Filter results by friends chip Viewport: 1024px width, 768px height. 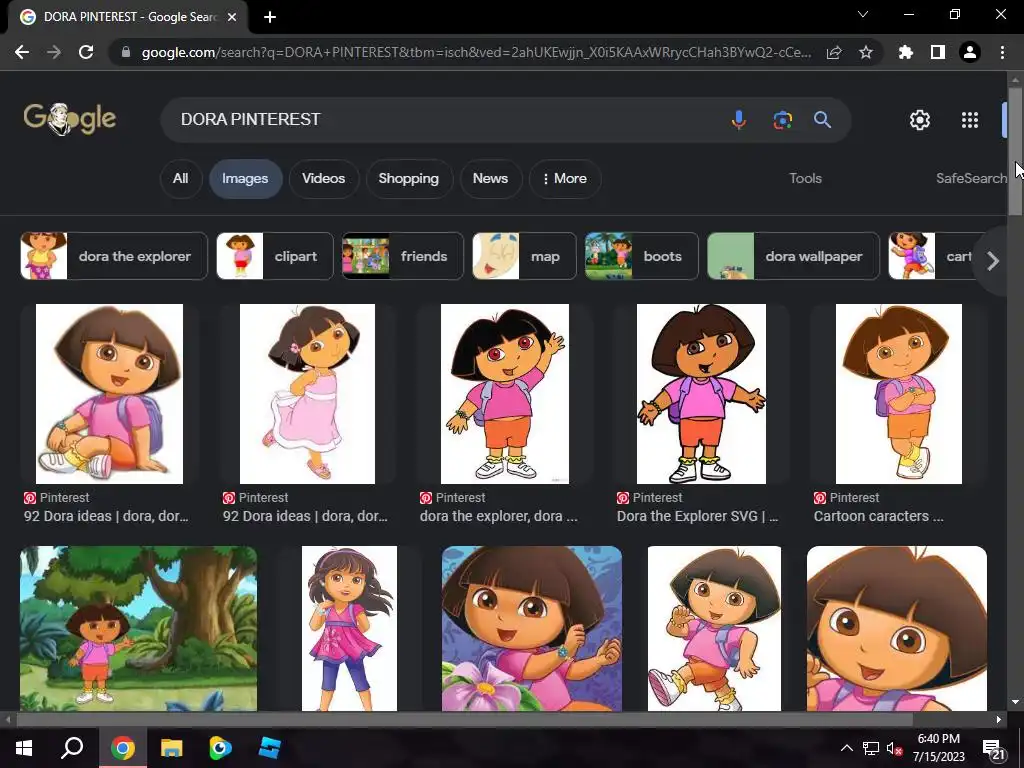403,256
